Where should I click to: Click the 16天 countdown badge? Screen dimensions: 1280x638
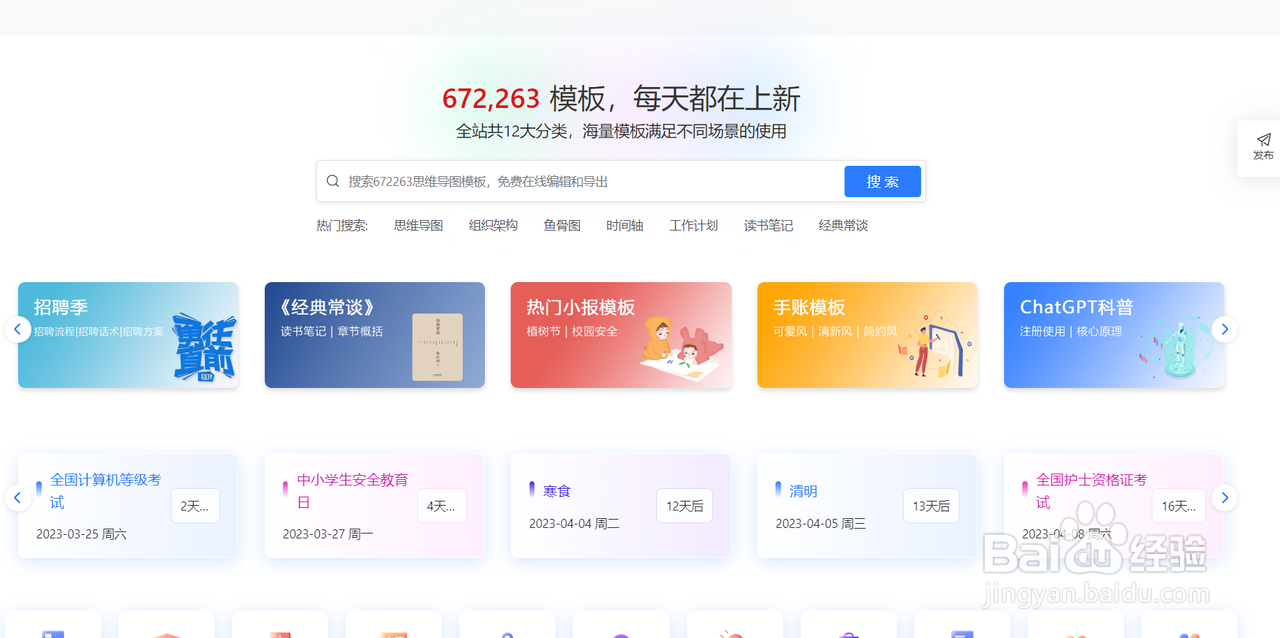pos(1179,506)
